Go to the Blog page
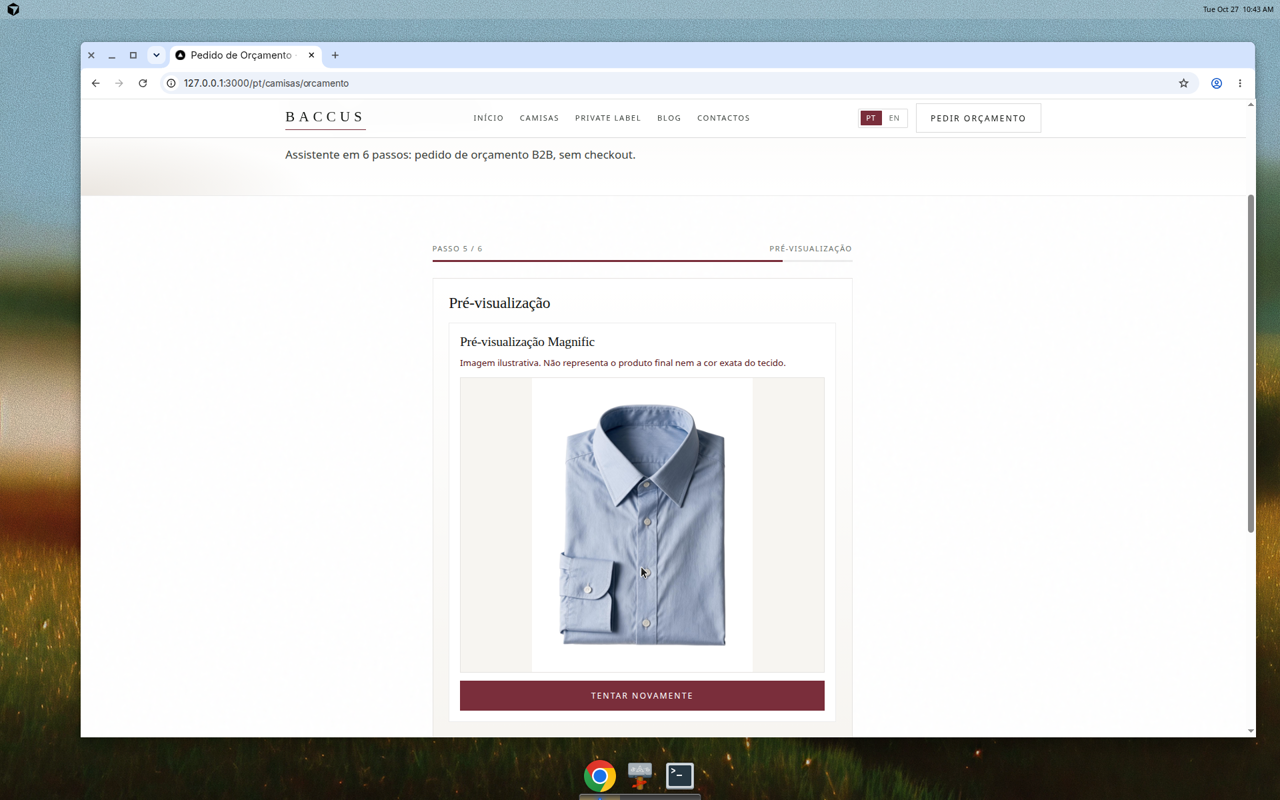The image size is (1280, 800). point(669,118)
